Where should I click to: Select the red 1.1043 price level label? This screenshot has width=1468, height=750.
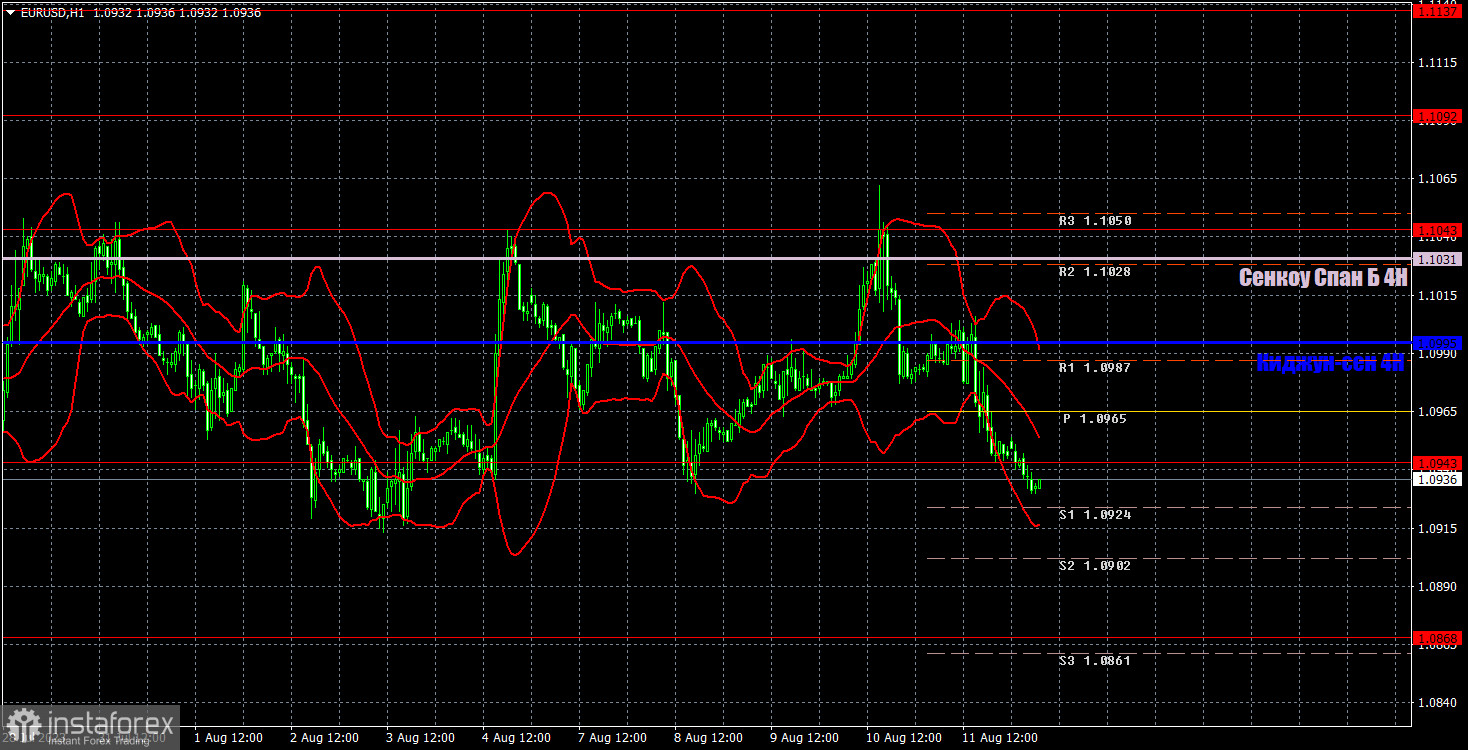coord(1438,230)
